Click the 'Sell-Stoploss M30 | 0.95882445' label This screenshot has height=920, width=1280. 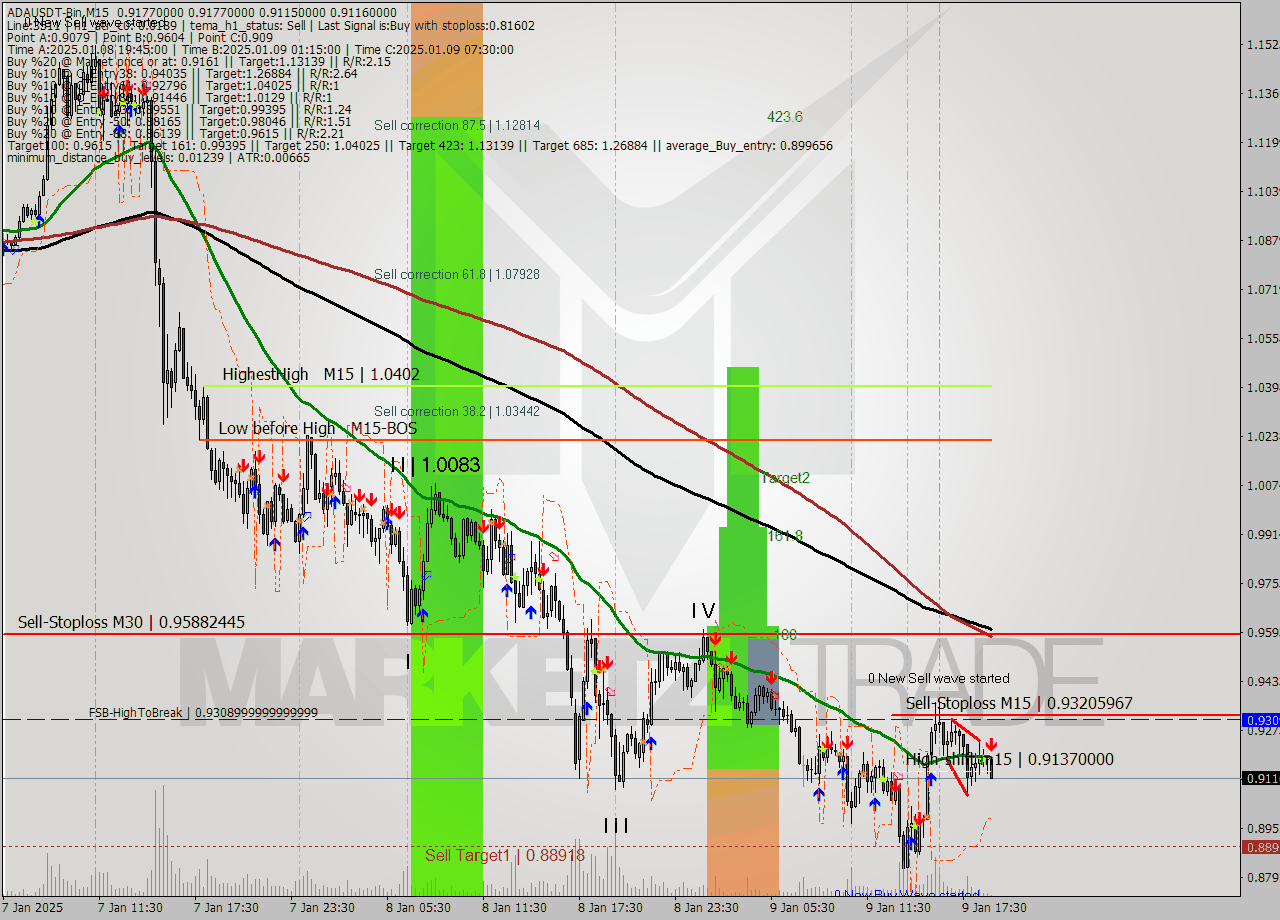coord(131,622)
